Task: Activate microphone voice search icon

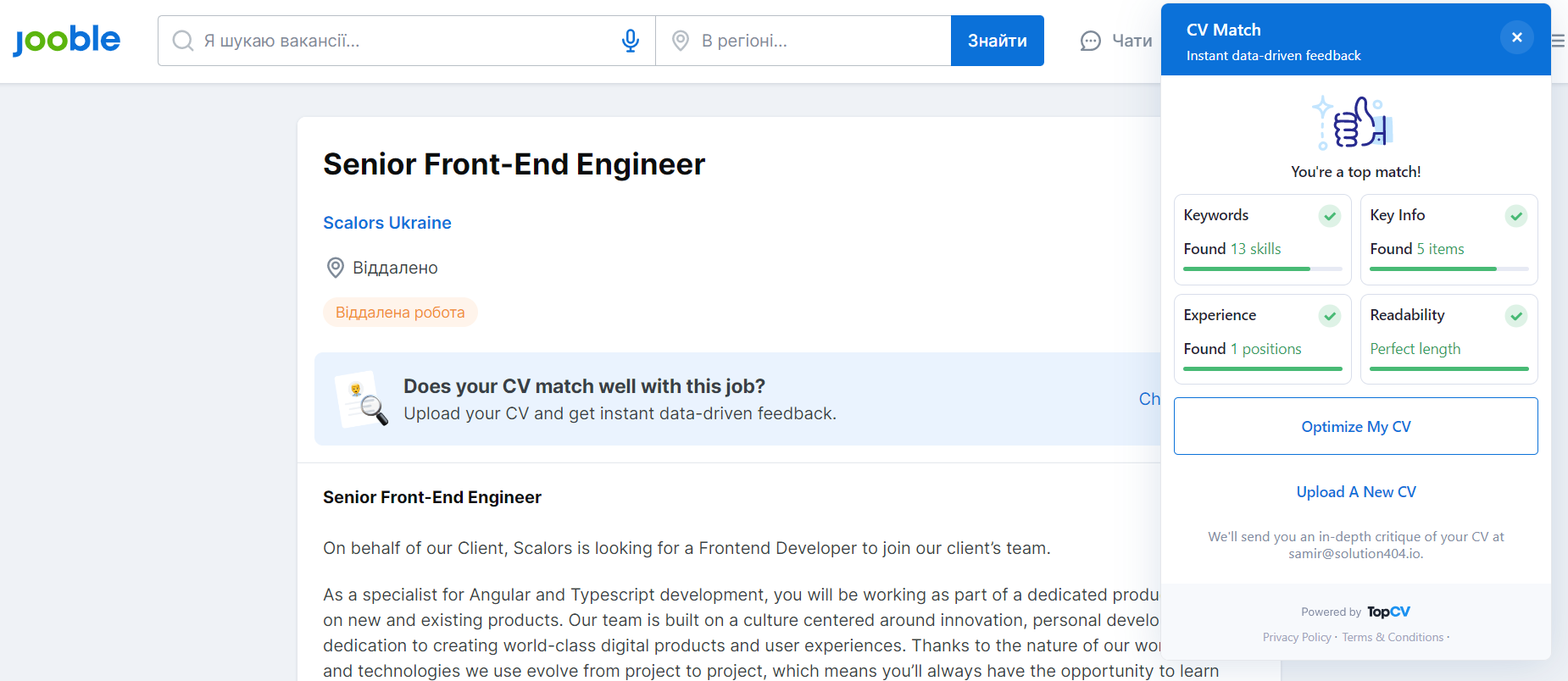Action: 630,41
